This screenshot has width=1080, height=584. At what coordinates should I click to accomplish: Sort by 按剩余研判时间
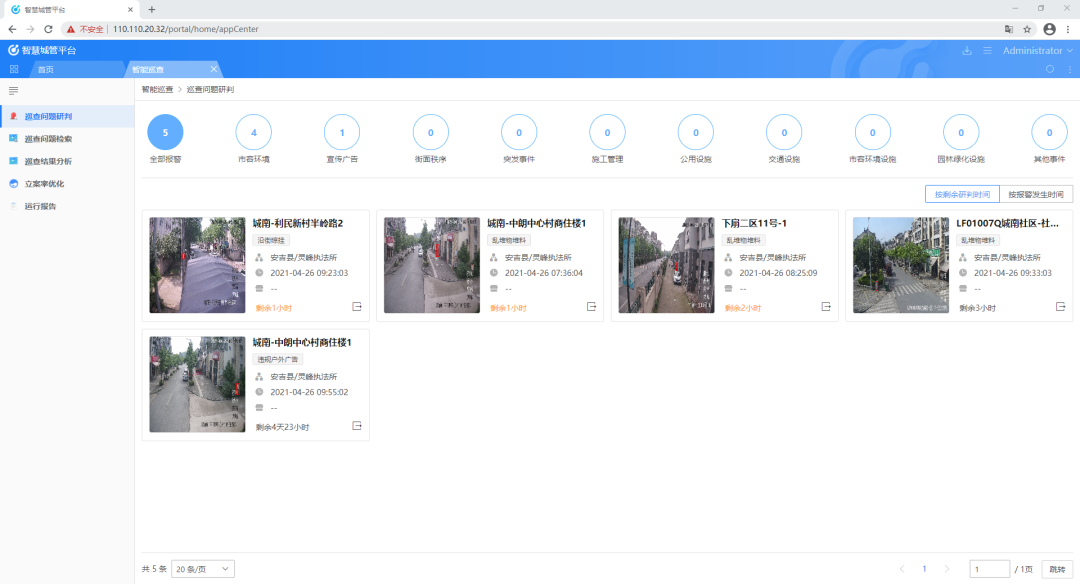point(962,195)
